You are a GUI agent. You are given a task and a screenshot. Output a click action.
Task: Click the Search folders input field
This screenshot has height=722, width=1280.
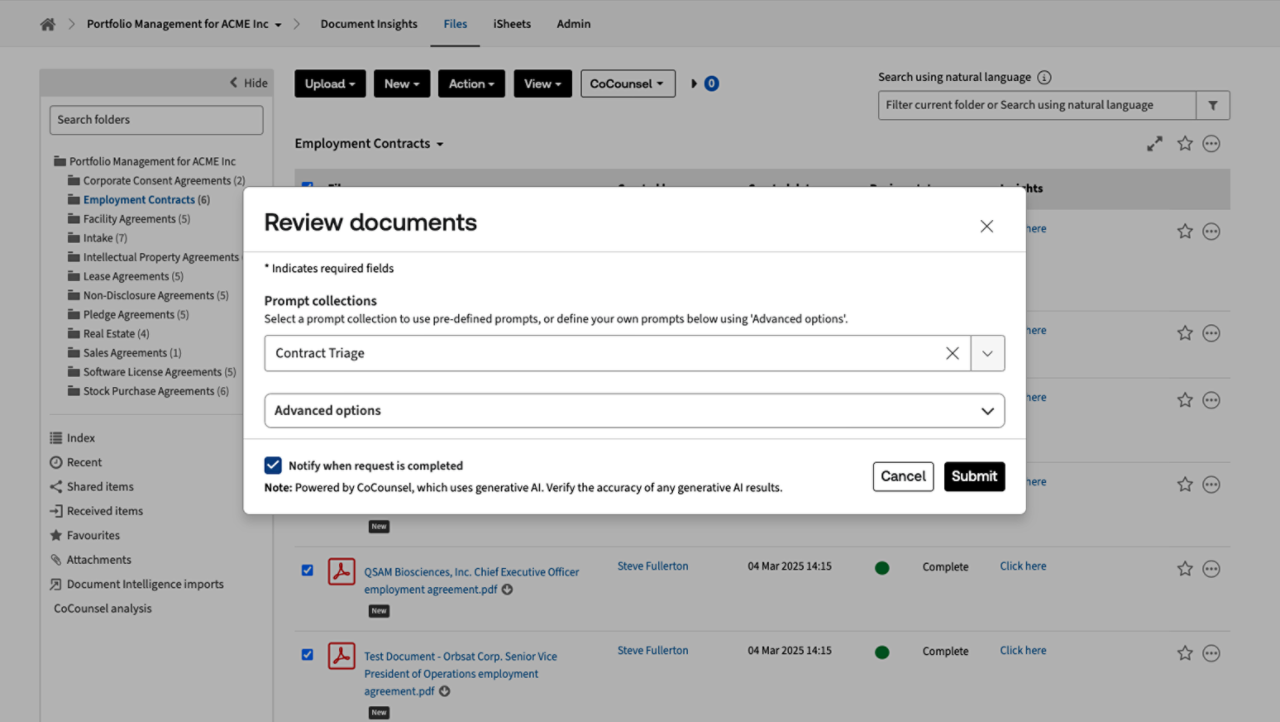tap(156, 120)
